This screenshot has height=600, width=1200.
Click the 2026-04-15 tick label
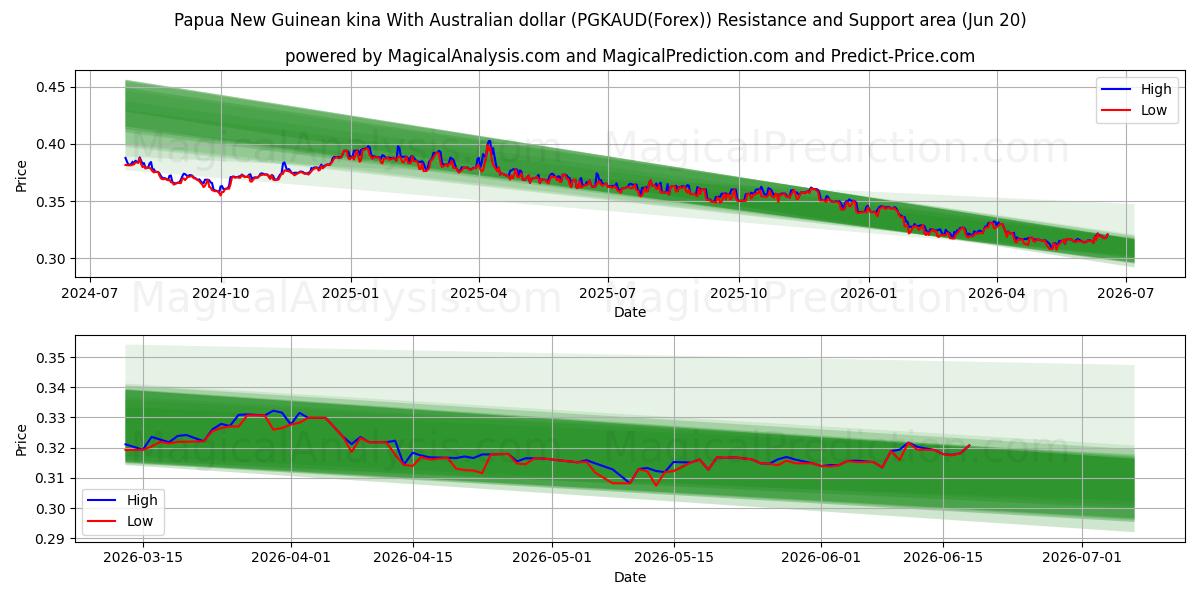413,558
